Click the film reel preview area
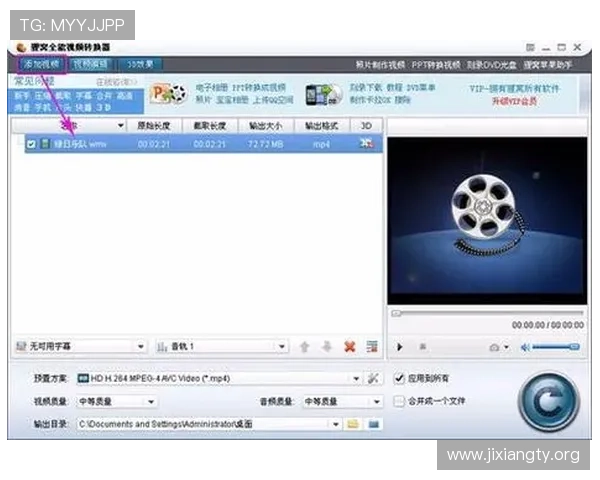 click(487, 221)
